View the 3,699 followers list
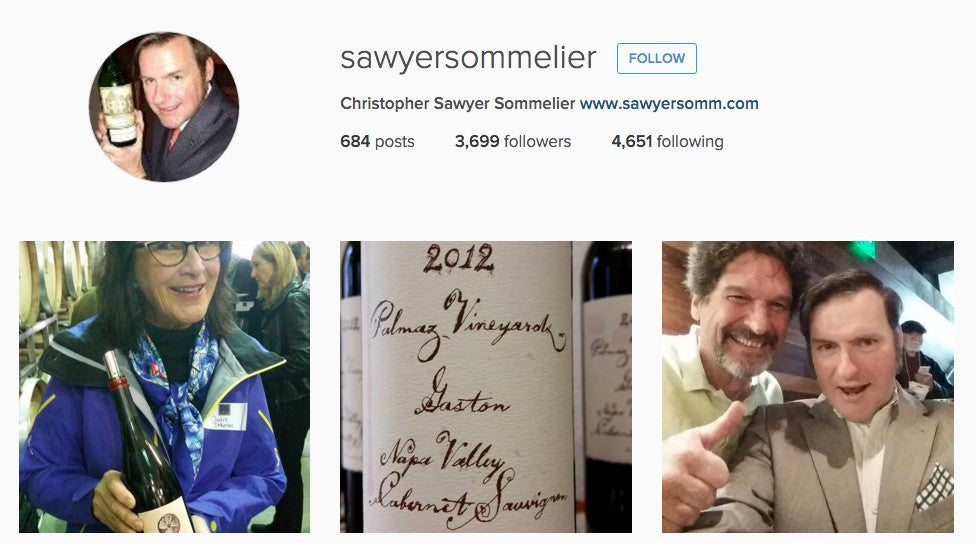Image resolution: width=975 pixels, height=543 pixels. pyautogui.click(x=513, y=142)
